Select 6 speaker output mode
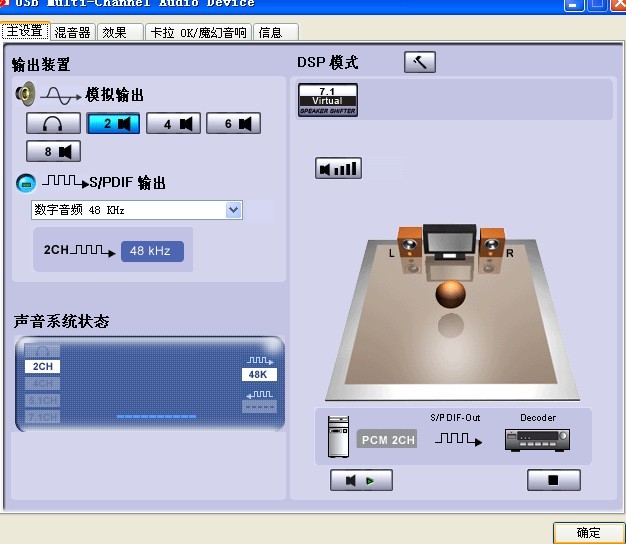 coord(233,123)
